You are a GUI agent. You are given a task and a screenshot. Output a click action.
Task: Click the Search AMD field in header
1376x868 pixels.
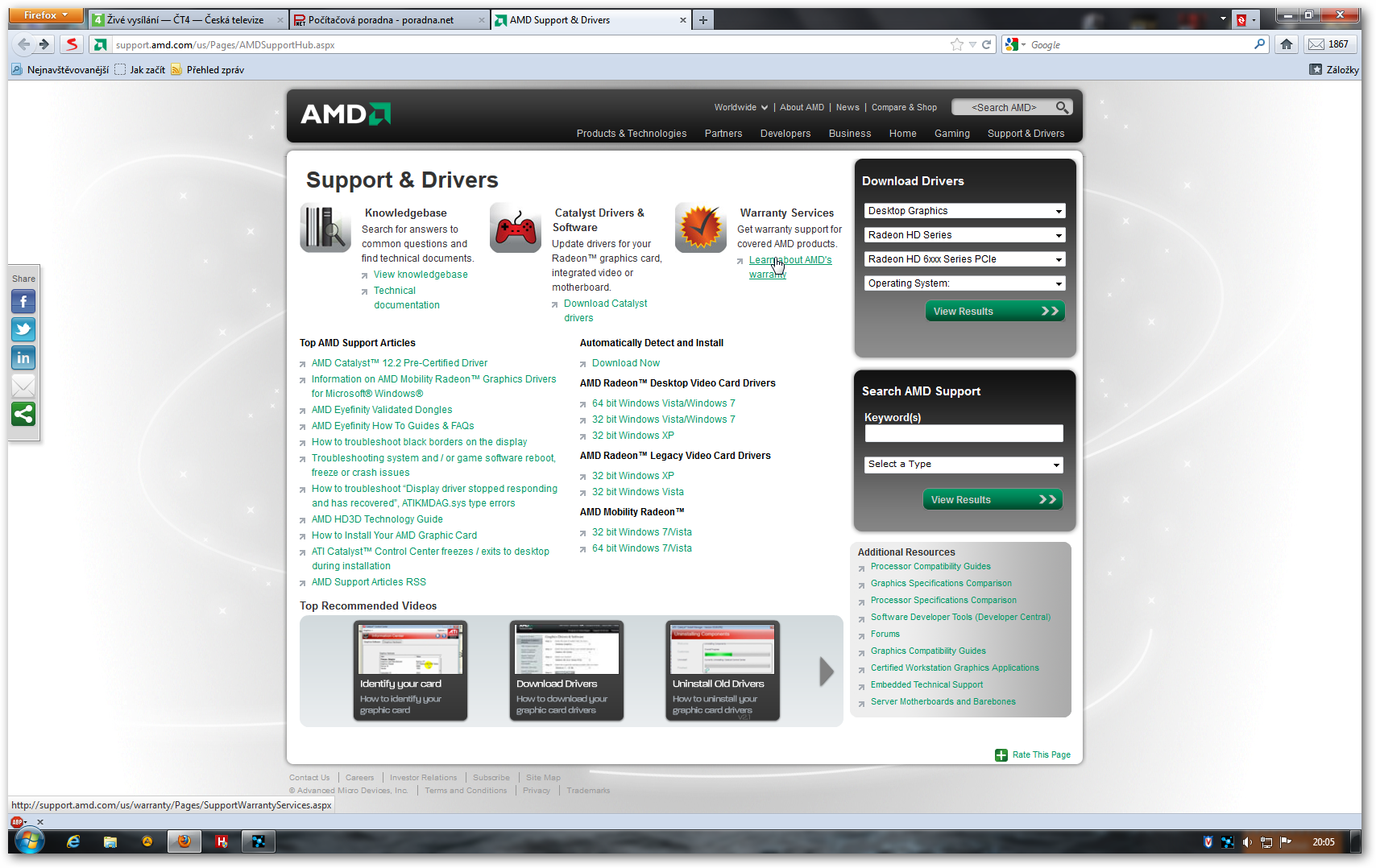click(1004, 107)
